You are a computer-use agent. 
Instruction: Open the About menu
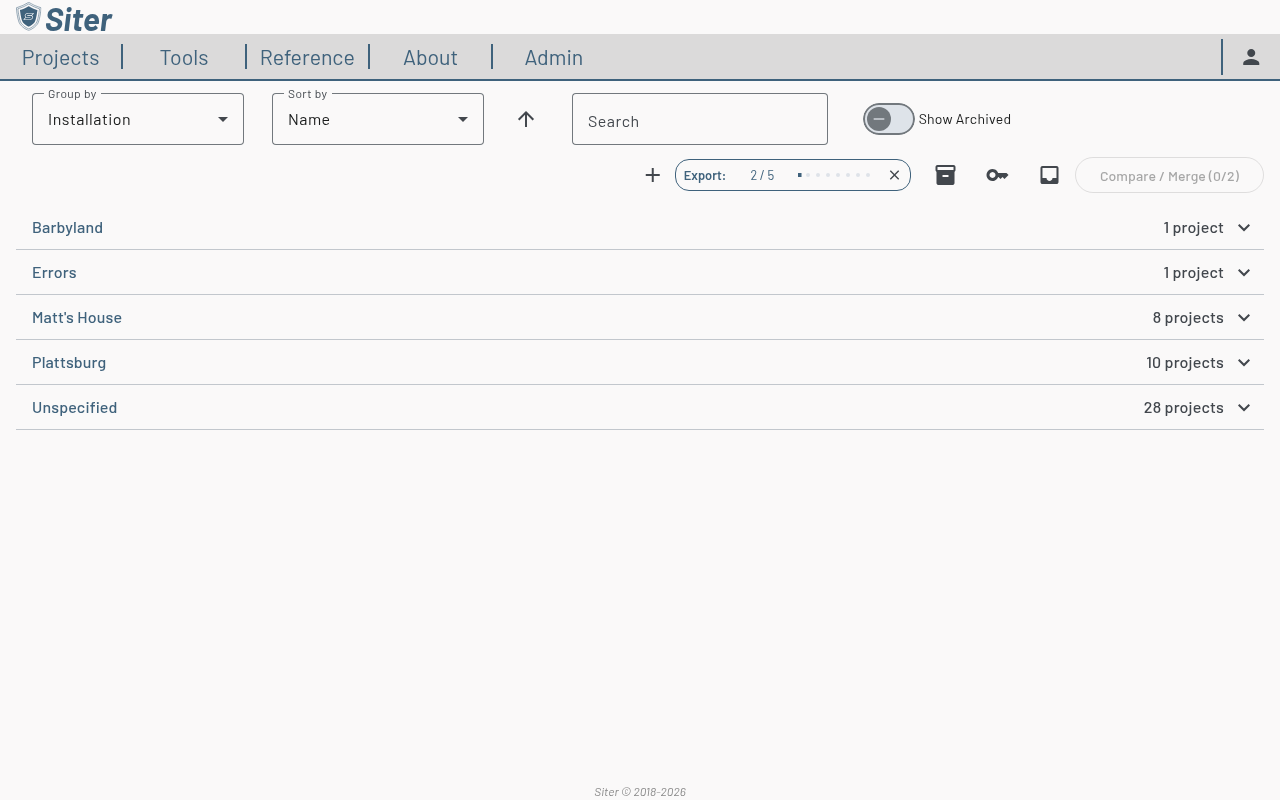tap(430, 57)
